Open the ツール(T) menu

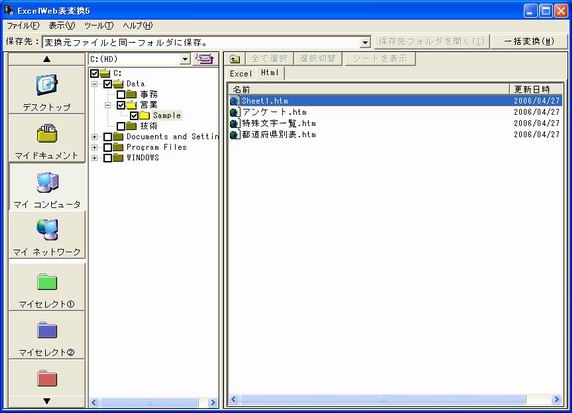[x=98, y=26]
